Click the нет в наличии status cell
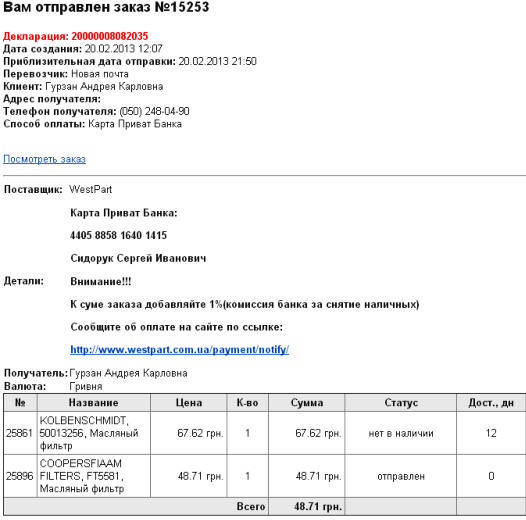The image size is (526, 520). (x=401, y=433)
